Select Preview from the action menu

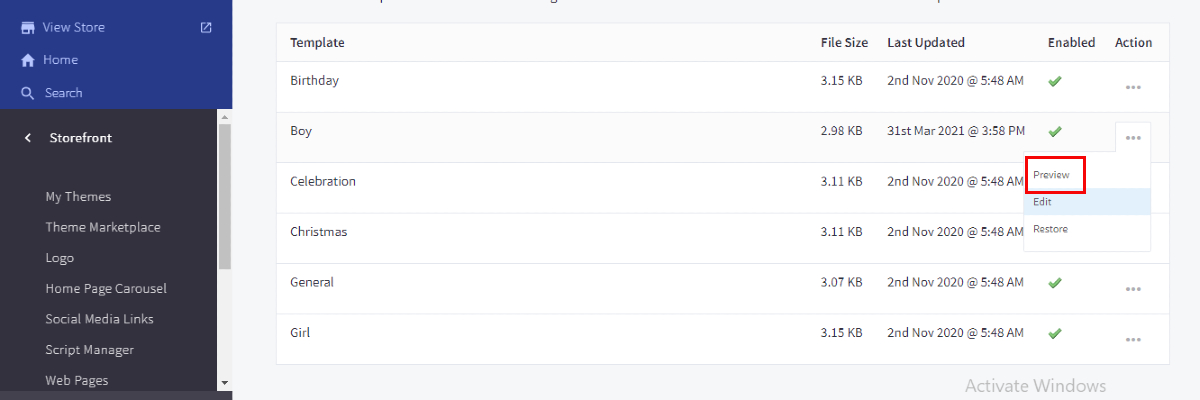pyautogui.click(x=1051, y=175)
